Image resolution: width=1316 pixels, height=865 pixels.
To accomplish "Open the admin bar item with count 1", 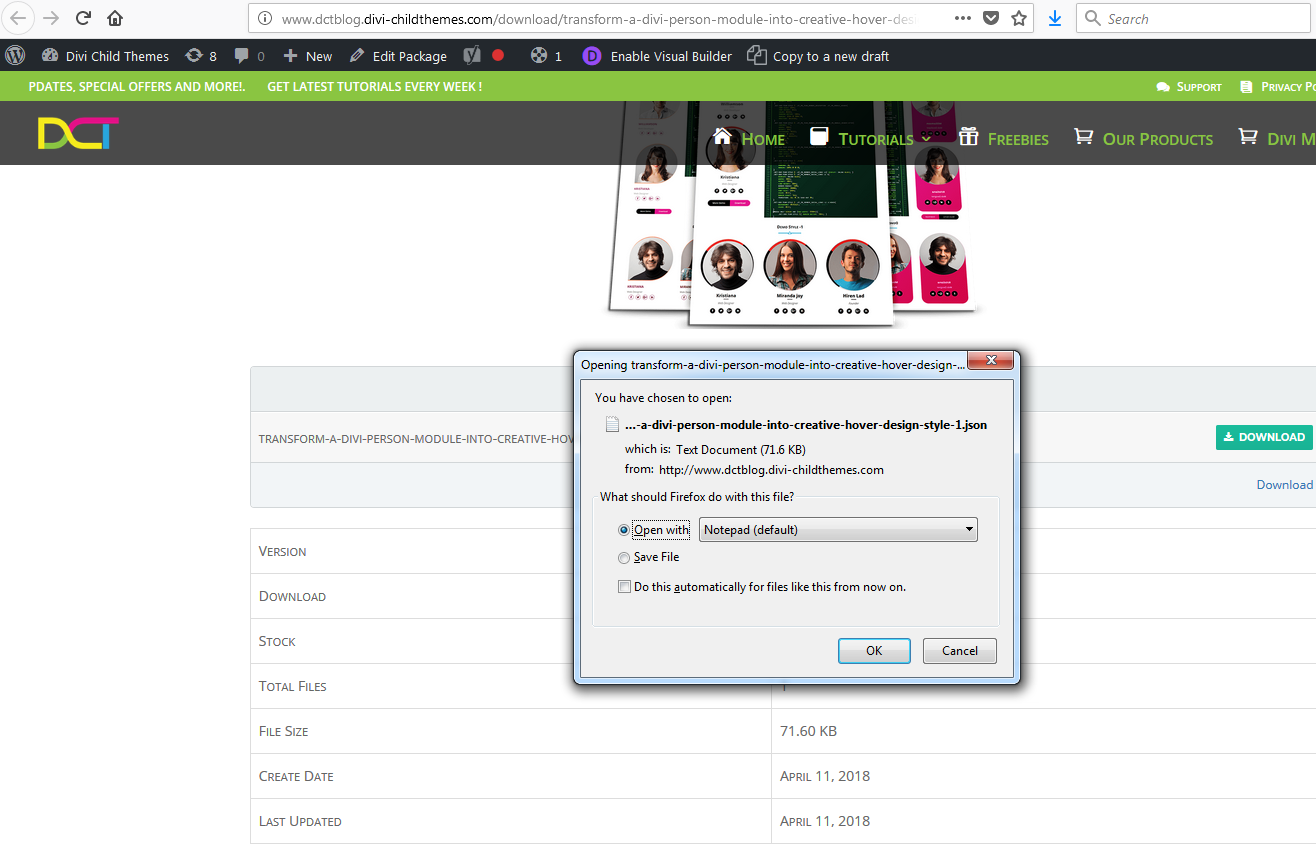I will (546, 56).
